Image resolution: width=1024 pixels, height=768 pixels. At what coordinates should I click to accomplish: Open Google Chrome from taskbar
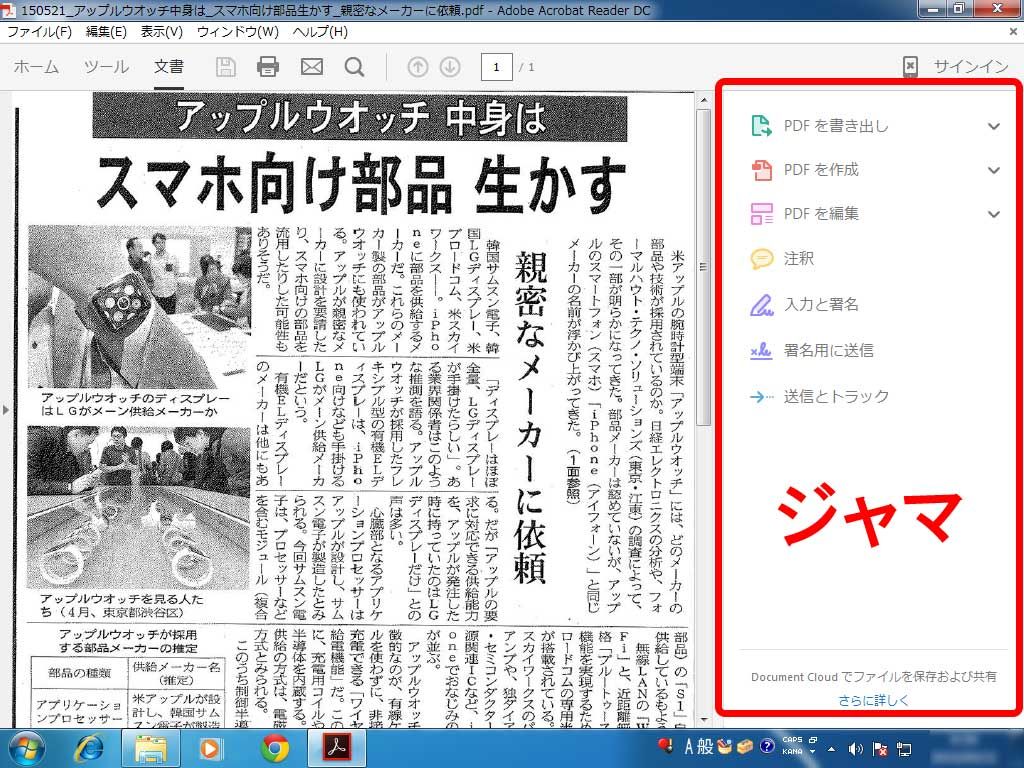click(x=275, y=748)
